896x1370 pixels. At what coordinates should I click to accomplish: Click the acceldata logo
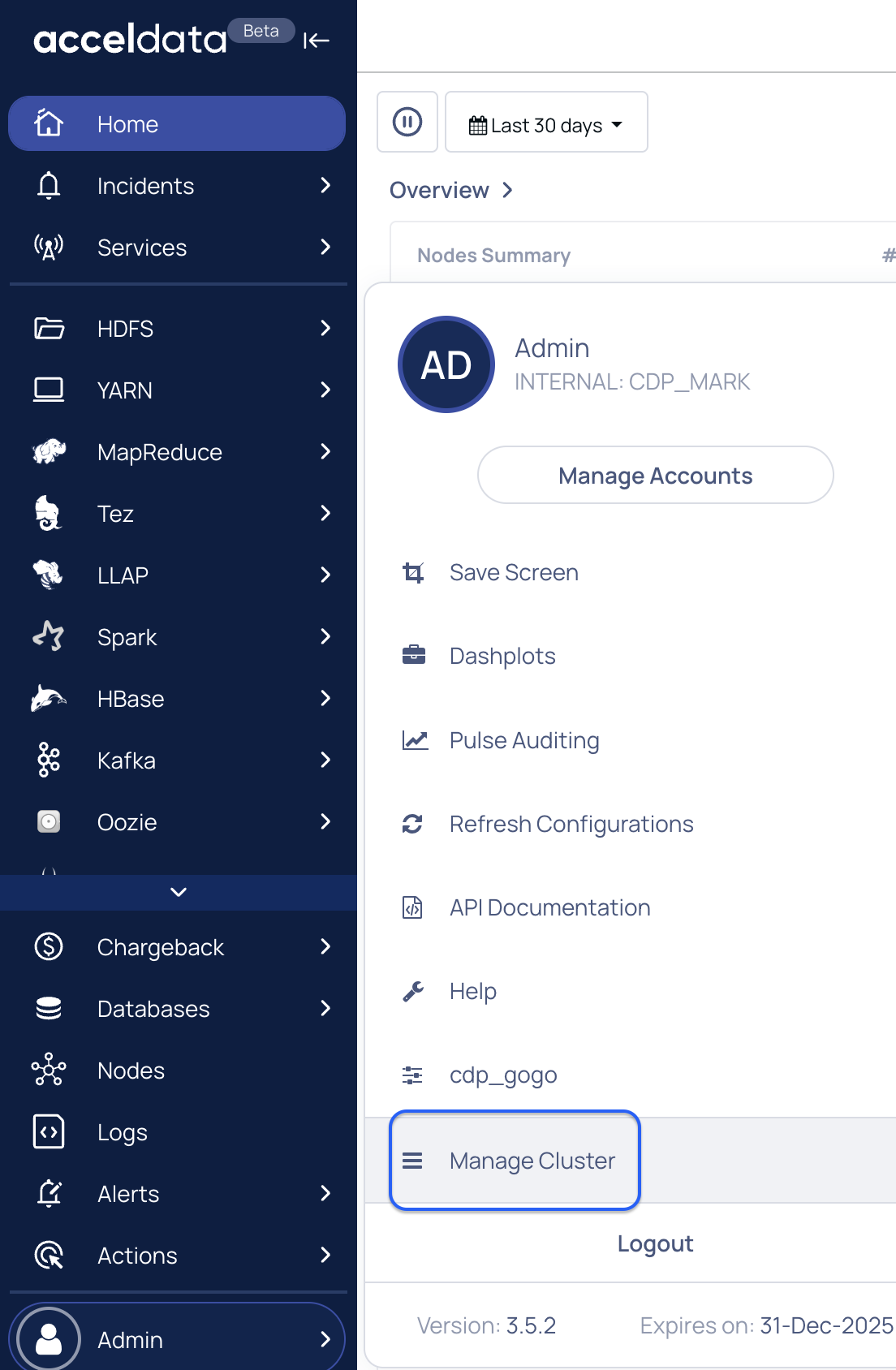click(x=130, y=39)
